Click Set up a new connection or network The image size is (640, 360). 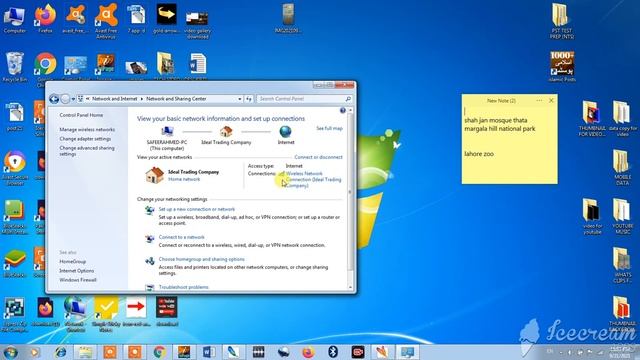point(197,209)
